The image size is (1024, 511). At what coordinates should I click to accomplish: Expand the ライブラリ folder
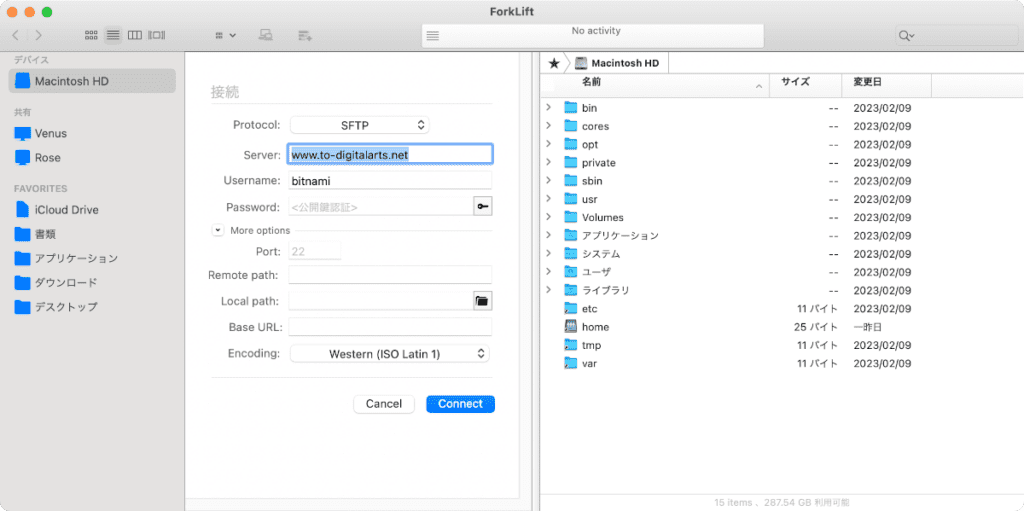549,289
